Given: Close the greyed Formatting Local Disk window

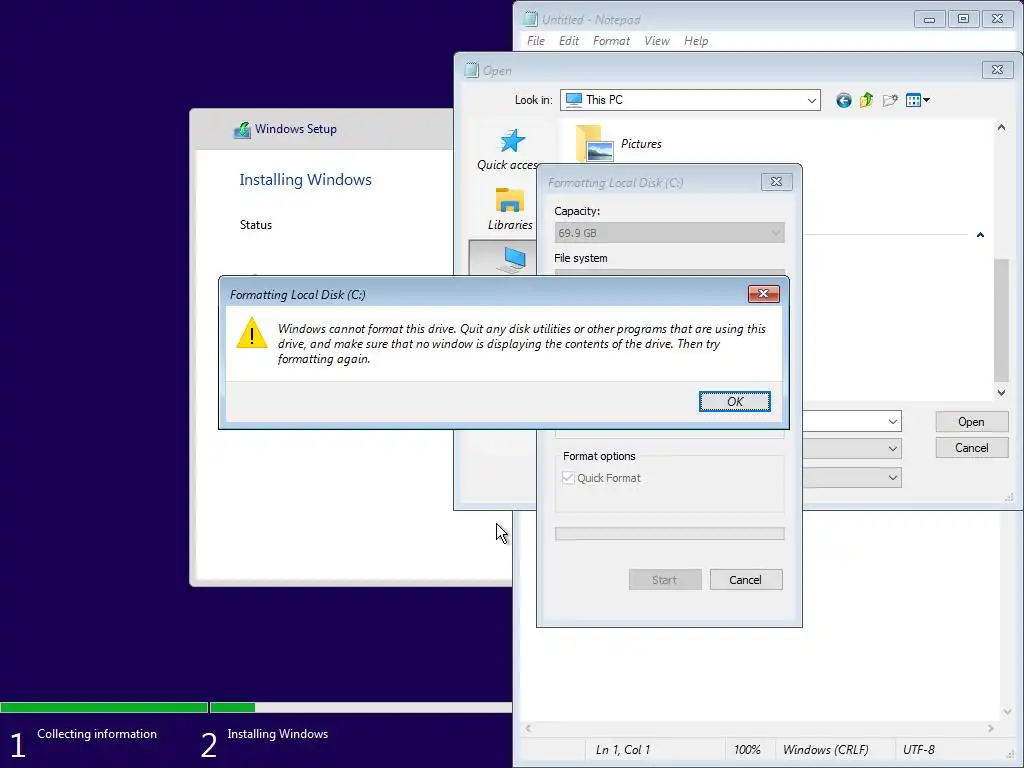Looking at the screenshot, I should click(776, 182).
